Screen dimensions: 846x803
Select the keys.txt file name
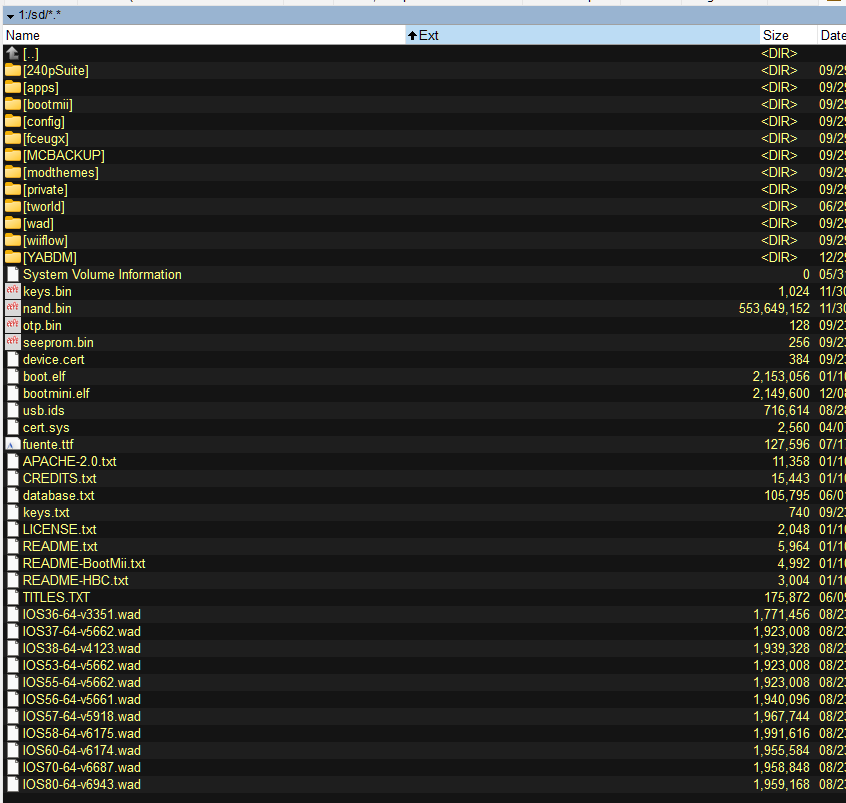tap(46, 513)
